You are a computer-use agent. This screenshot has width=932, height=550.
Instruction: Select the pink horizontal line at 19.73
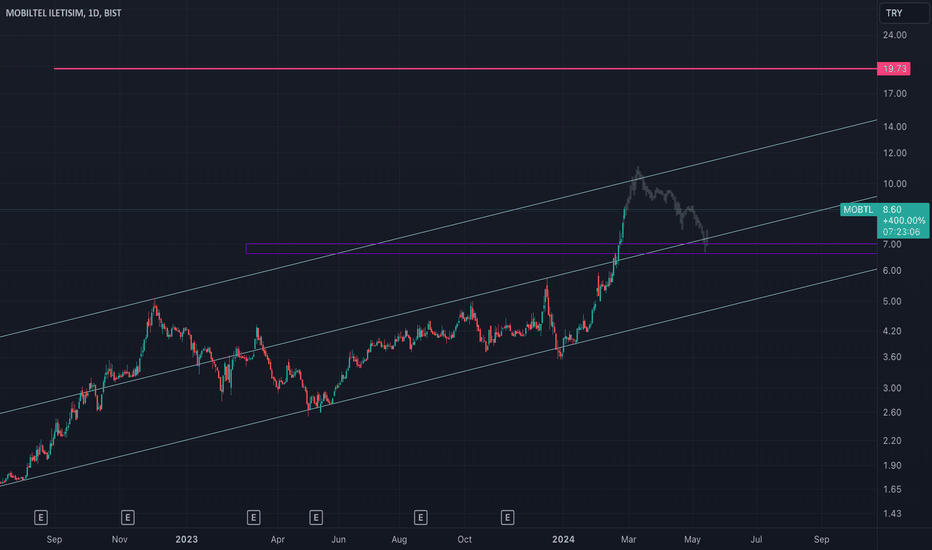coord(464,69)
